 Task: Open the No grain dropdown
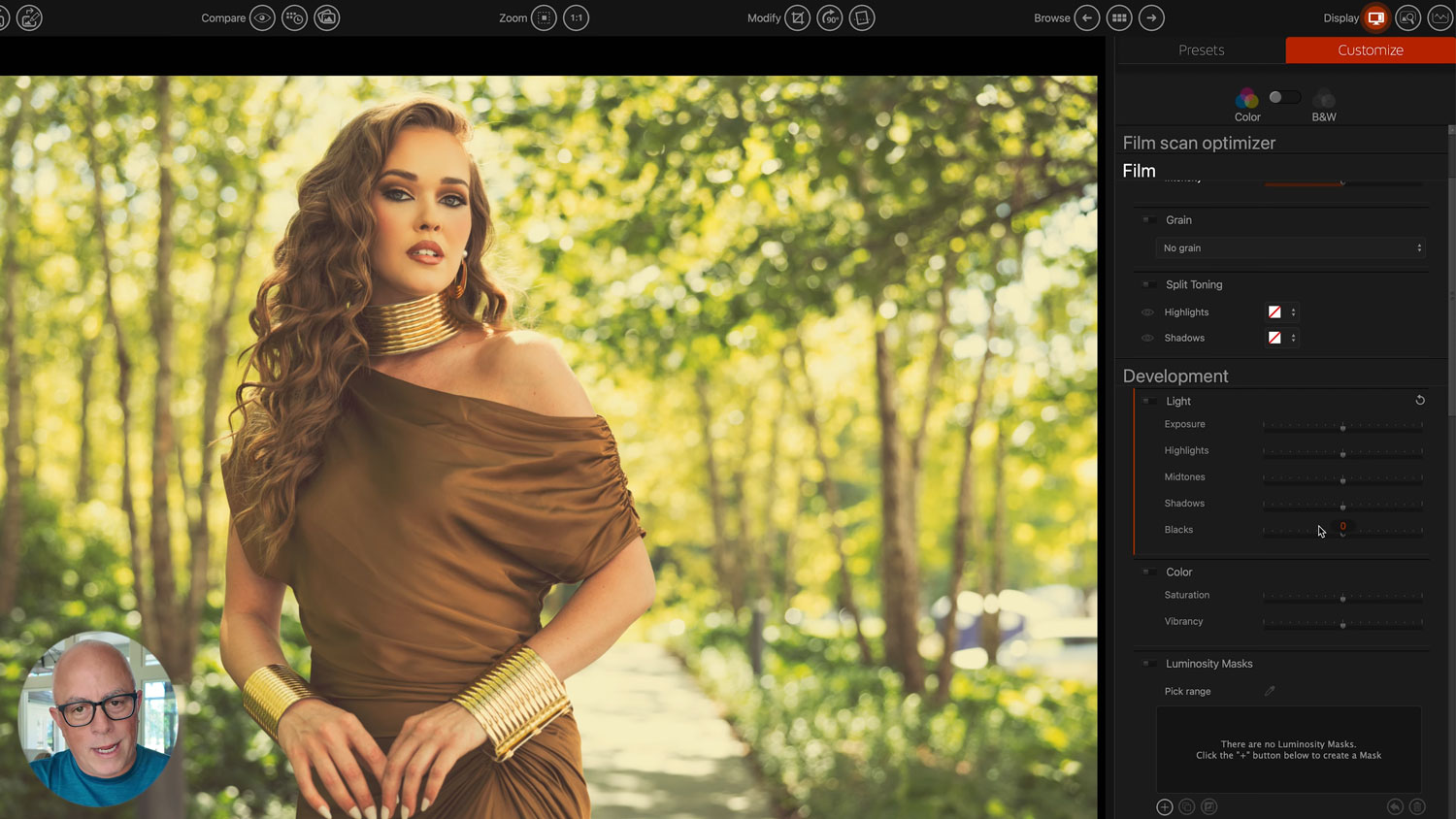pos(1291,248)
